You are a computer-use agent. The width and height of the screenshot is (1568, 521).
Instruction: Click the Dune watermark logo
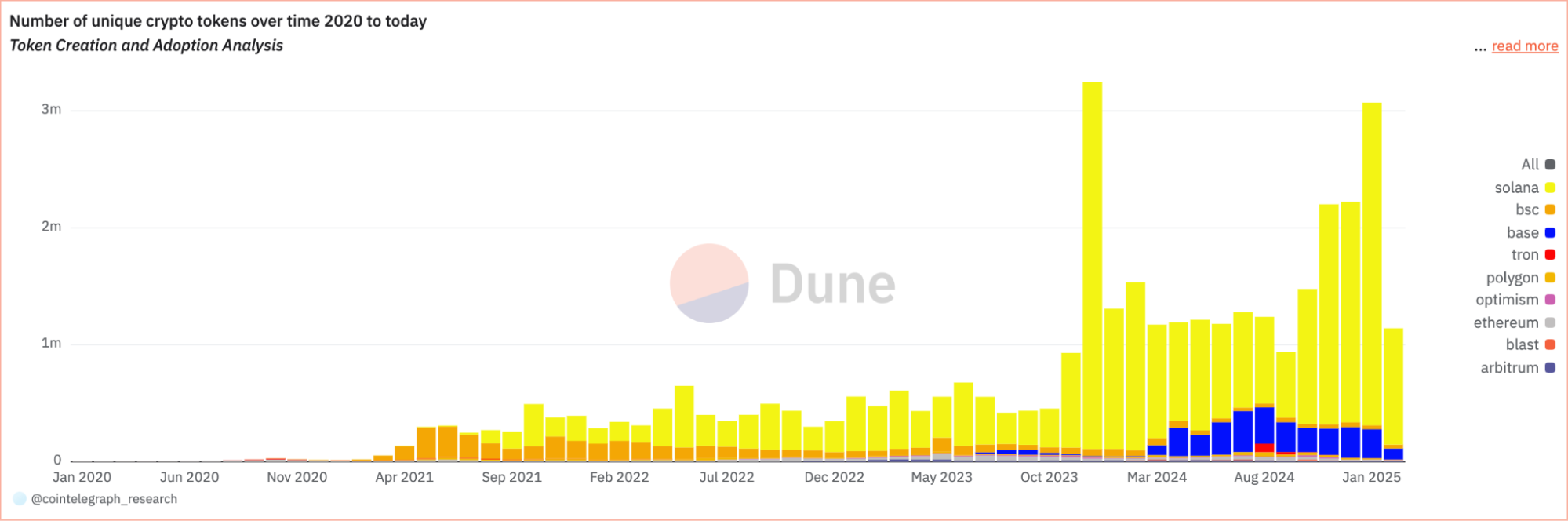[782, 283]
